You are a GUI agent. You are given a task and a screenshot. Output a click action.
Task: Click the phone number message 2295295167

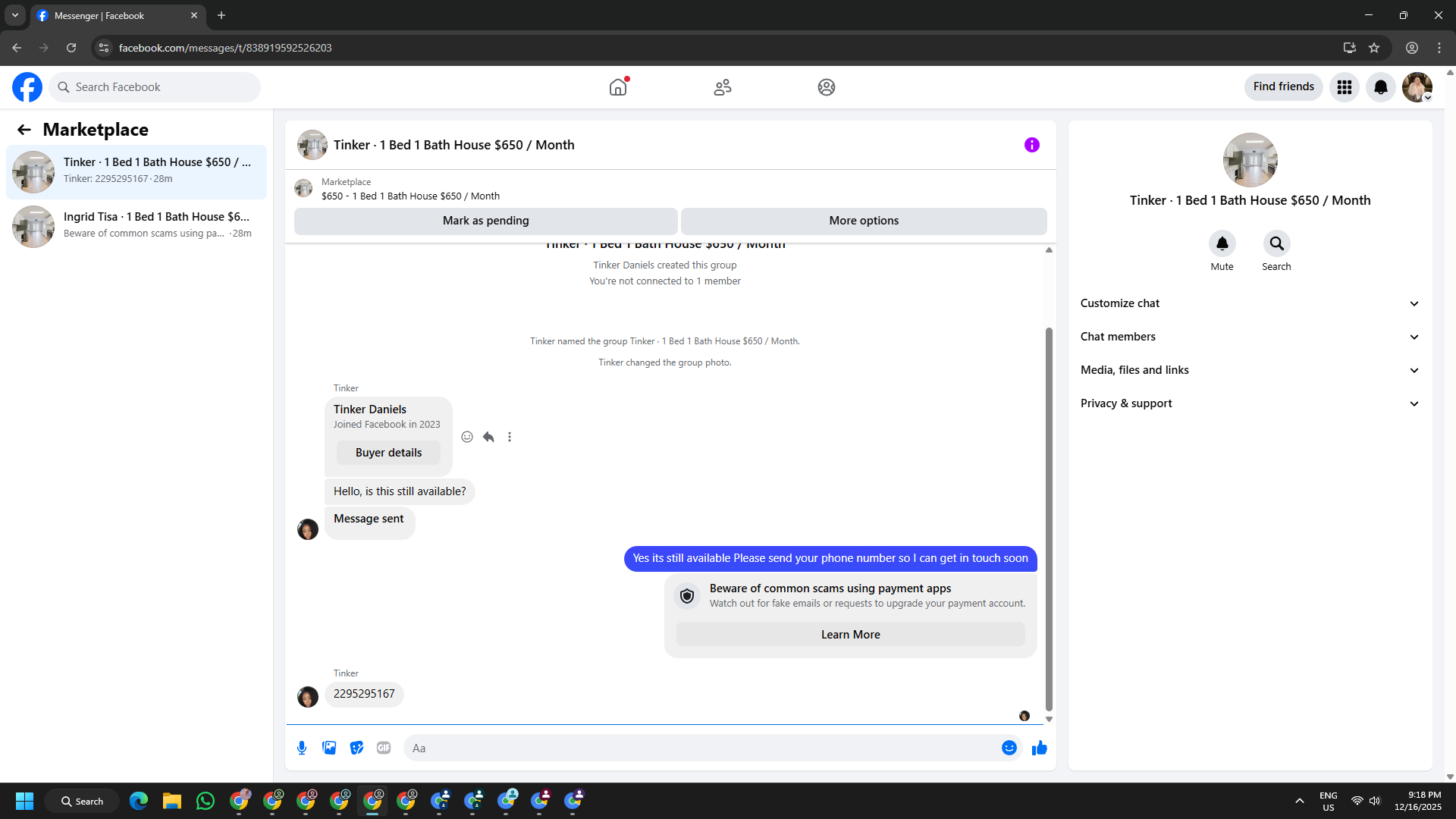[364, 694]
